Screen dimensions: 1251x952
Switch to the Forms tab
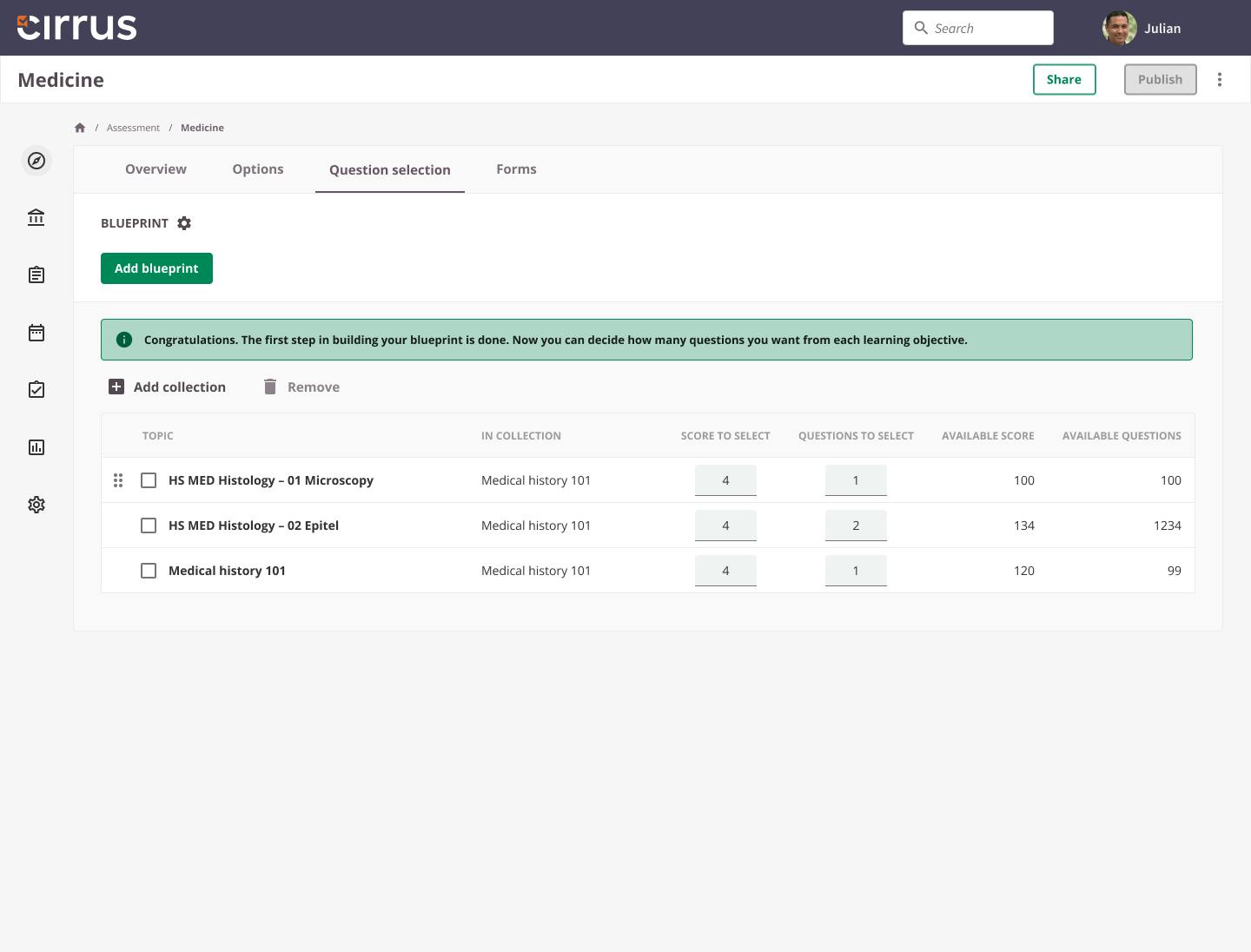pyautogui.click(x=516, y=169)
